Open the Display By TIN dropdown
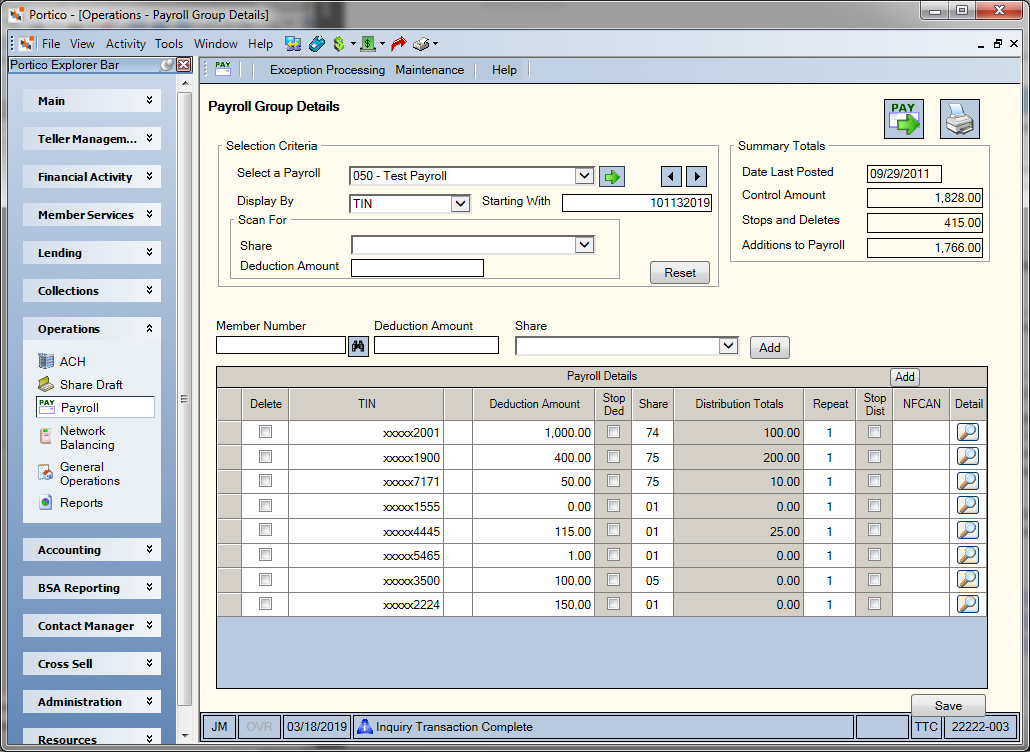 (x=460, y=204)
